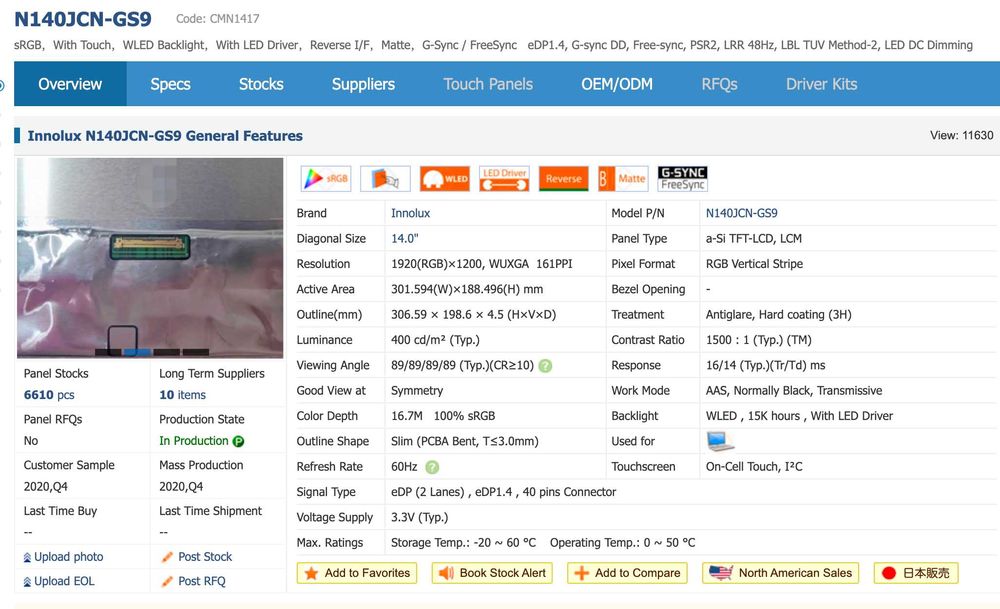Click Book Stock Alert button
1000x609 pixels.
492,573
